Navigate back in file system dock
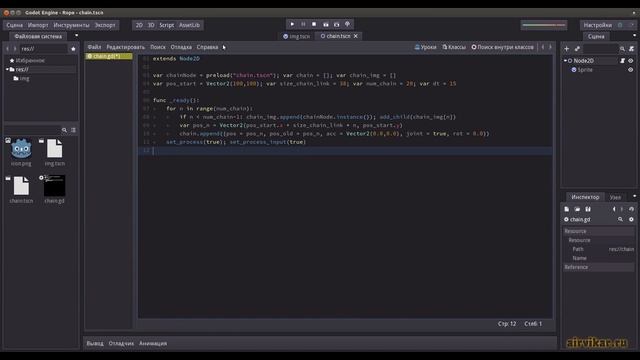 7,49
